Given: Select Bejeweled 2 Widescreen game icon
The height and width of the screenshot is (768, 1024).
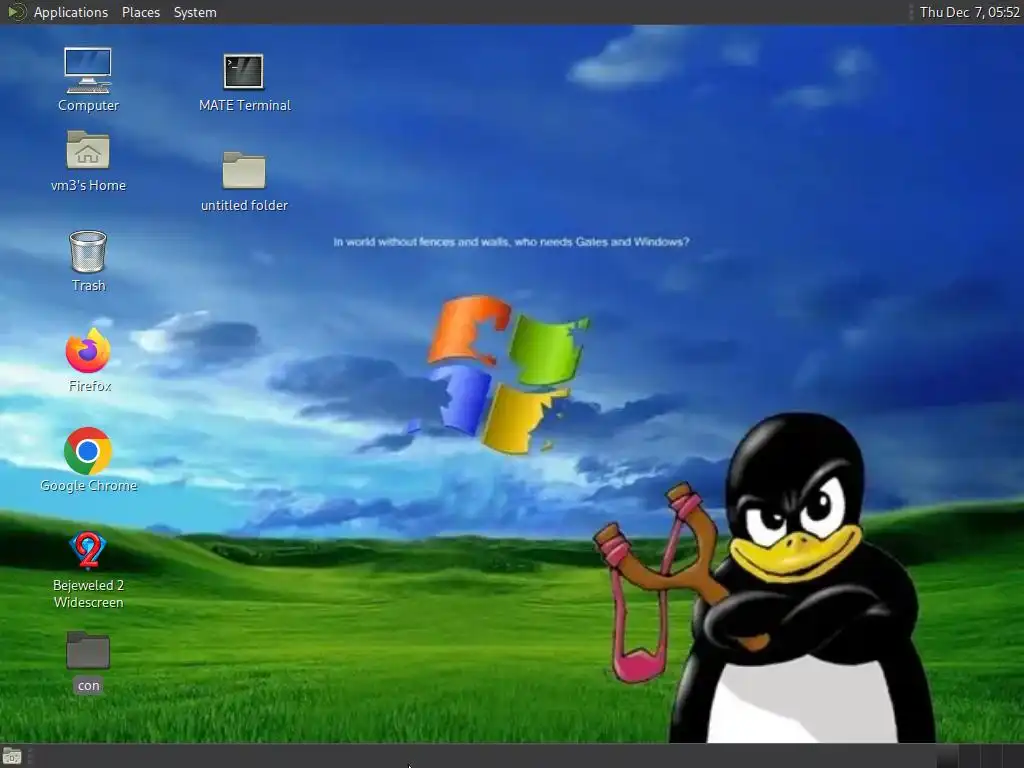Looking at the screenshot, I should point(88,569).
